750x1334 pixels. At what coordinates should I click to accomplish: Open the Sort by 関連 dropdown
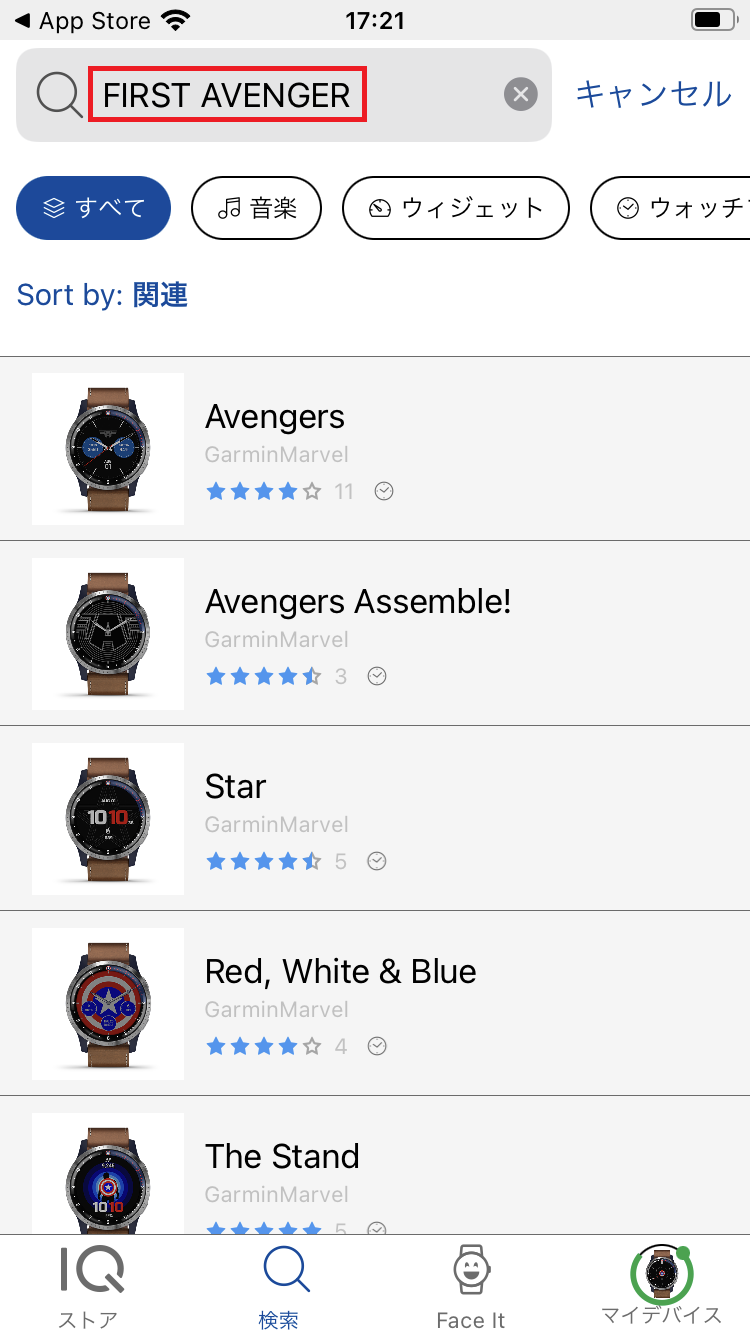102,295
